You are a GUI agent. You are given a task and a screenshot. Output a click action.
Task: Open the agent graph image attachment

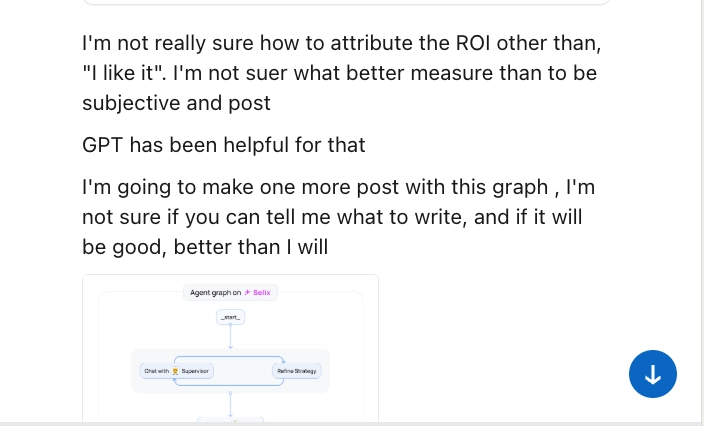pos(230,348)
